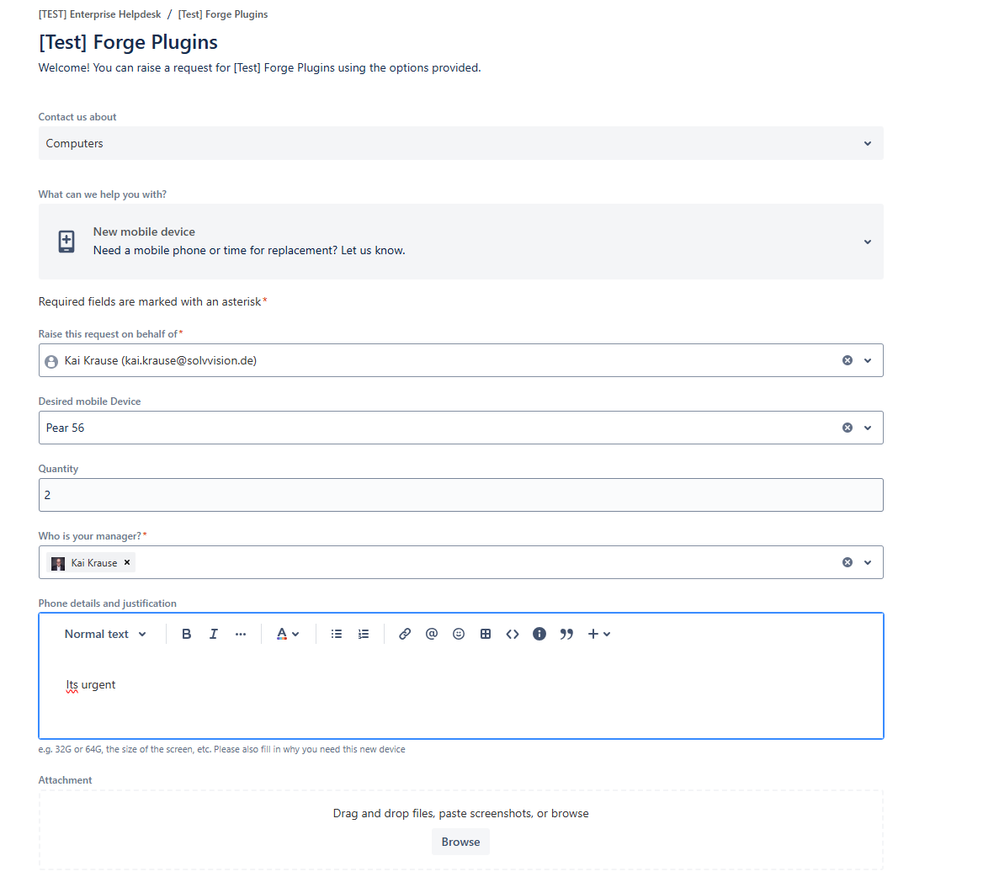Insert numbered list

click(363, 634)
